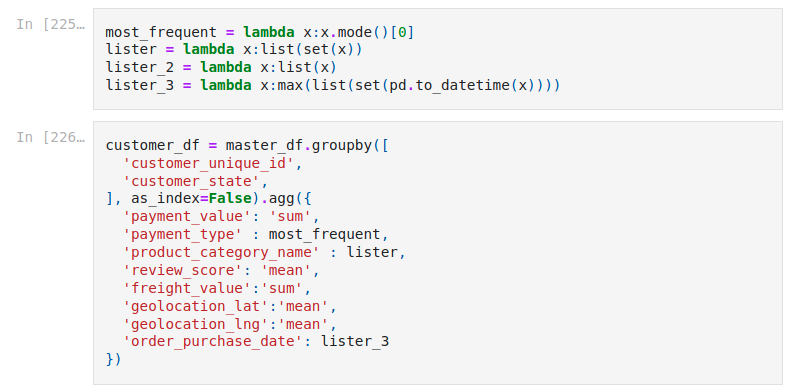Place cursor on most_frequent lambda definition line
Viewport: 794px width, 391px height.
point(260,32)
